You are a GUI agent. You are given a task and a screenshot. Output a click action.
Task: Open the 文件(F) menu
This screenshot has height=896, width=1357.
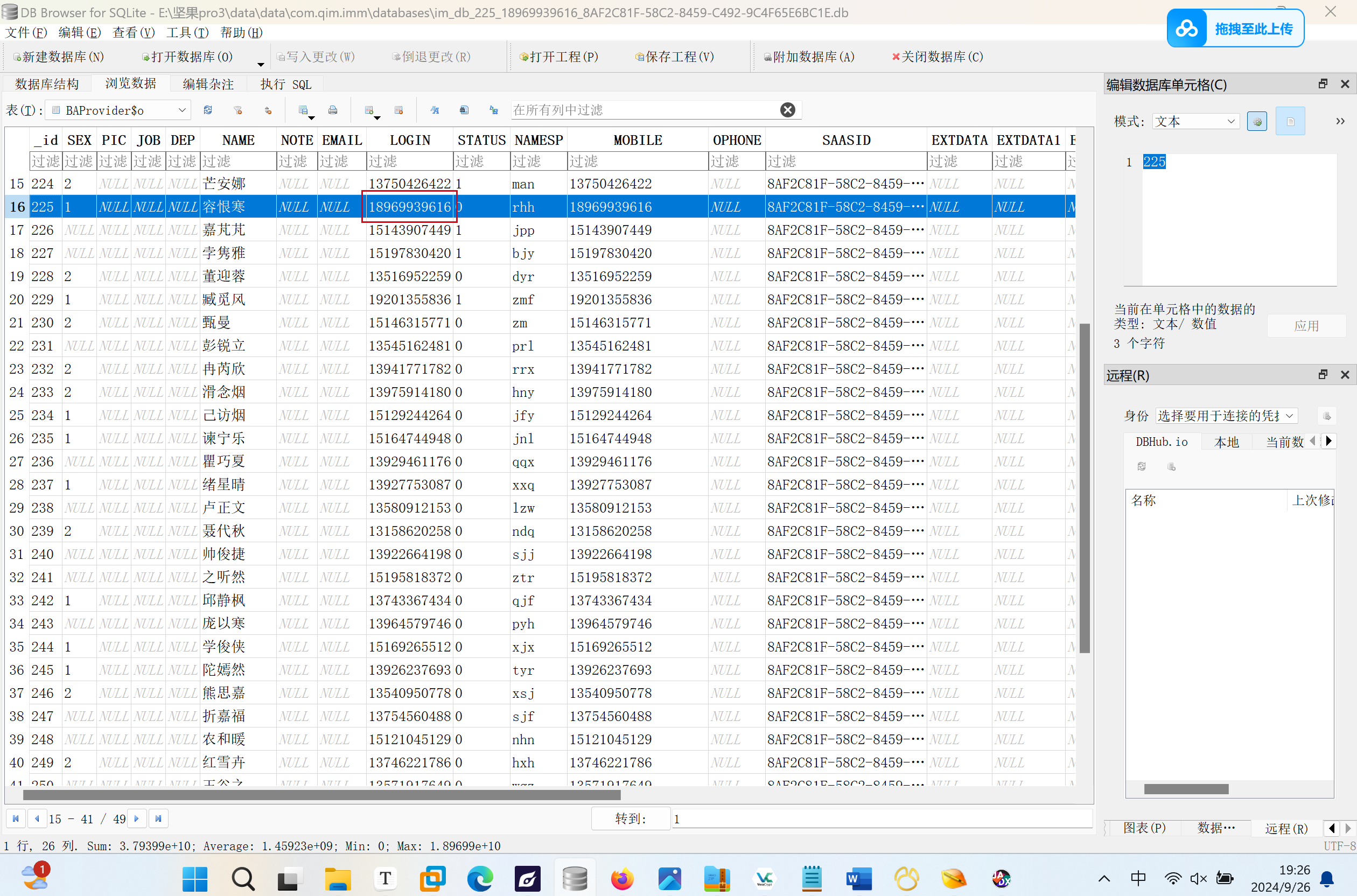(26, 32)
